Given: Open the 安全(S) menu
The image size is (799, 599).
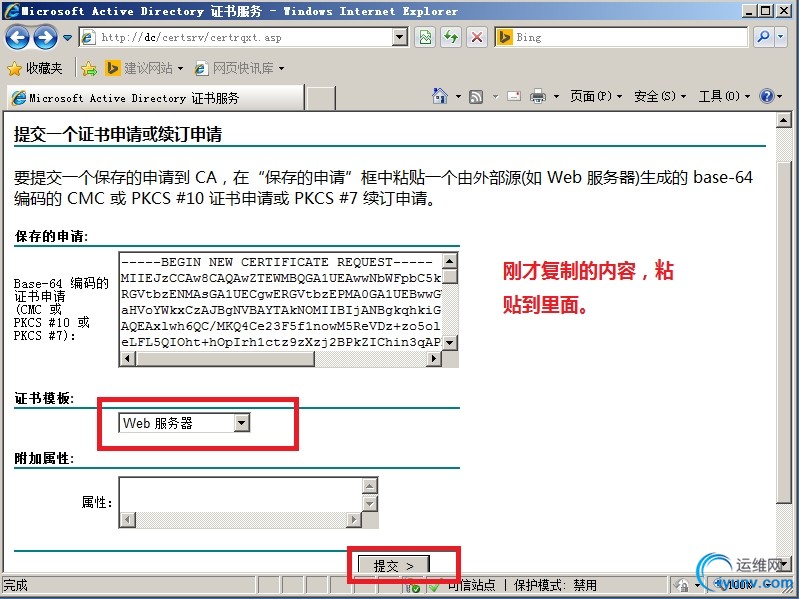Looking at the screenshot, I should (x=660, y=96).
